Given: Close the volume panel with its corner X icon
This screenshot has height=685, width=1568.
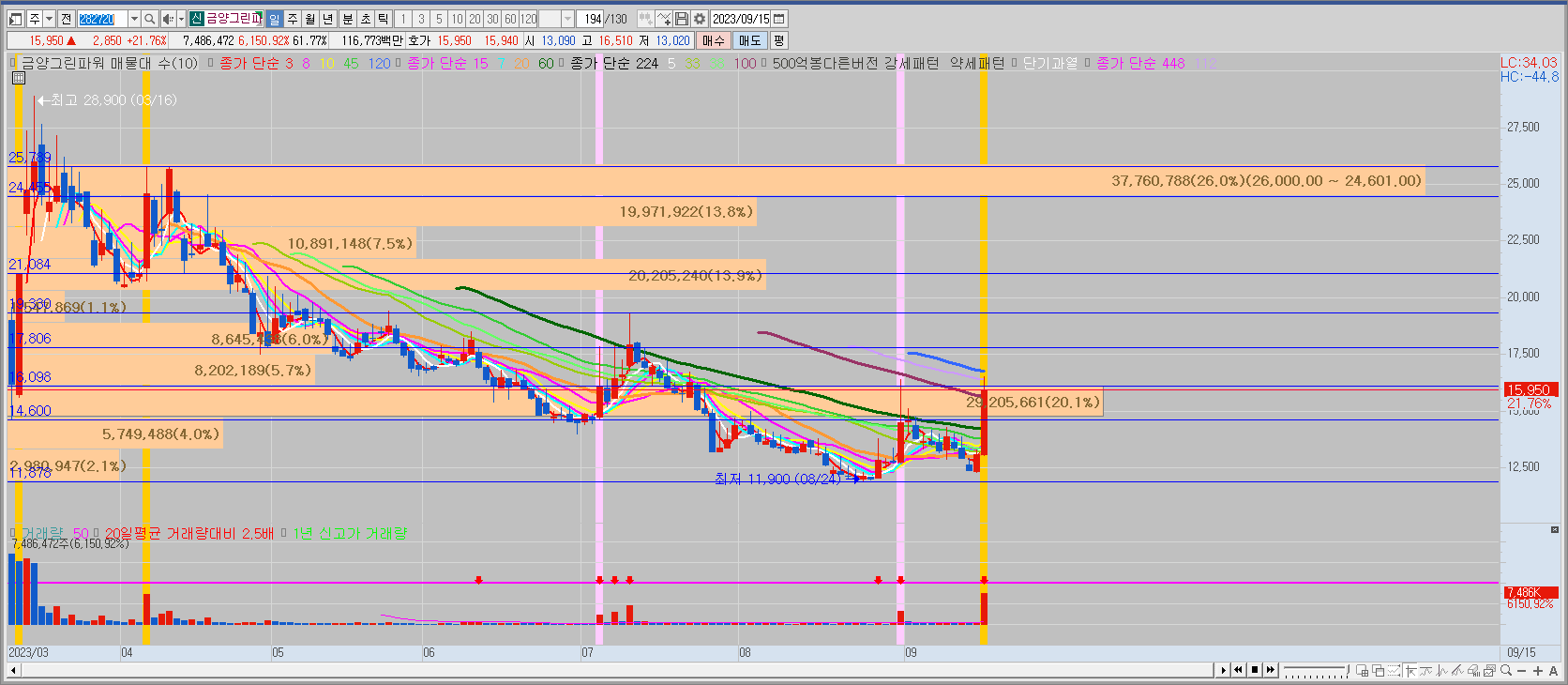Looking at the screenshot, I should tap(1554, 530).
